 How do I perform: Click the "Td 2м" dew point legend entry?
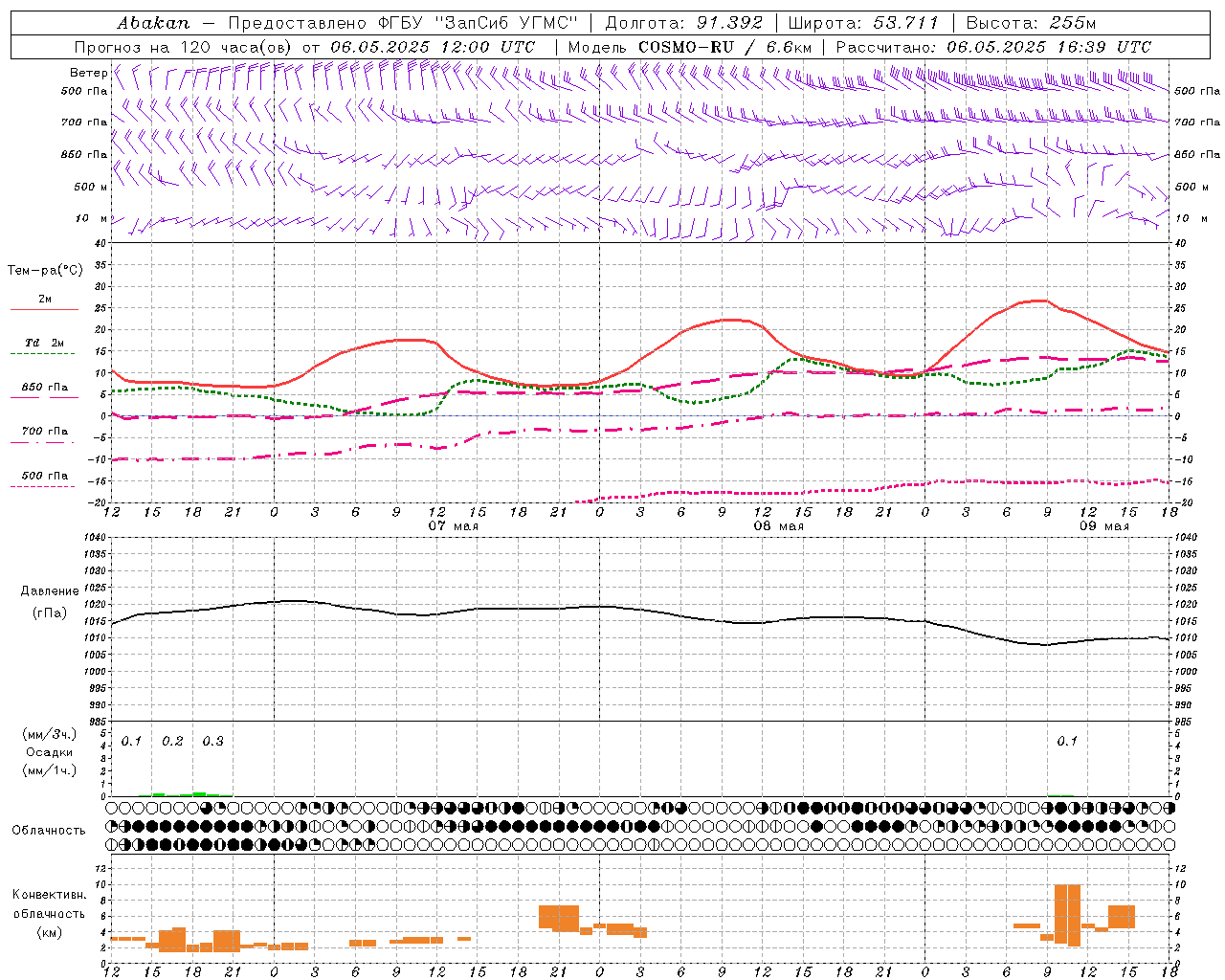[45, 343]
